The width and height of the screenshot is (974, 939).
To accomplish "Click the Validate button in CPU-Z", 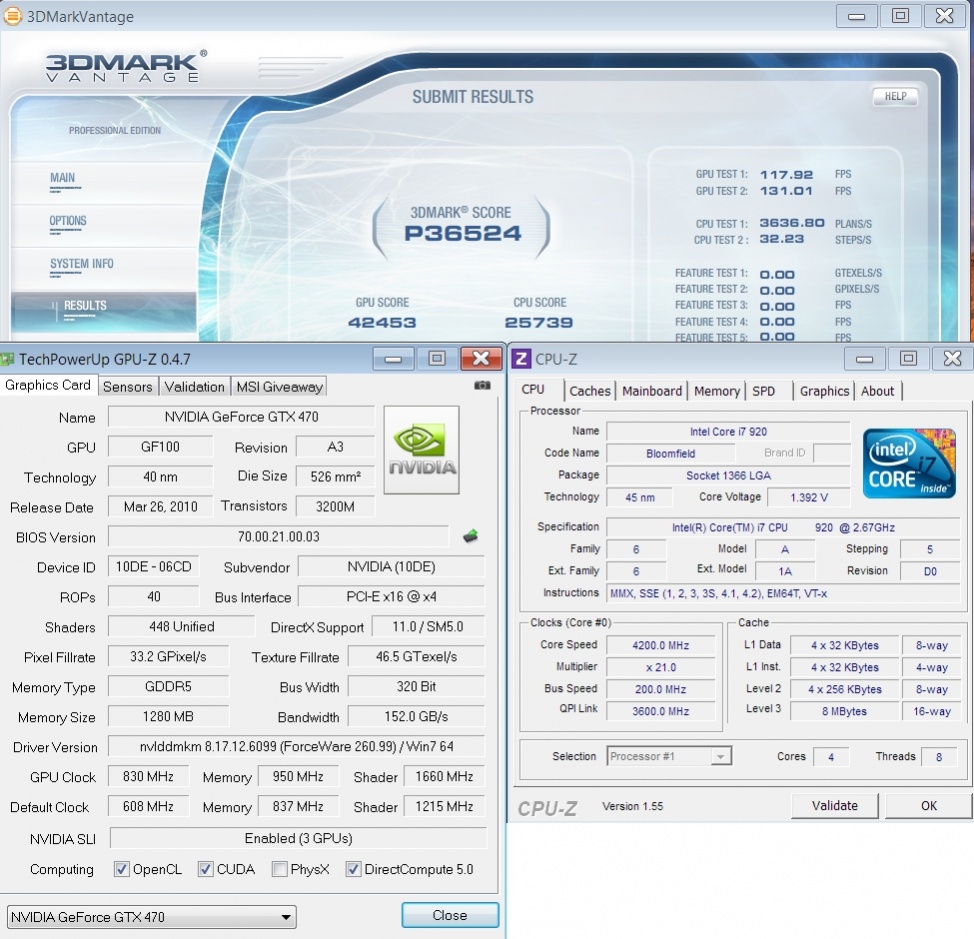I will (x=834, y=805).
